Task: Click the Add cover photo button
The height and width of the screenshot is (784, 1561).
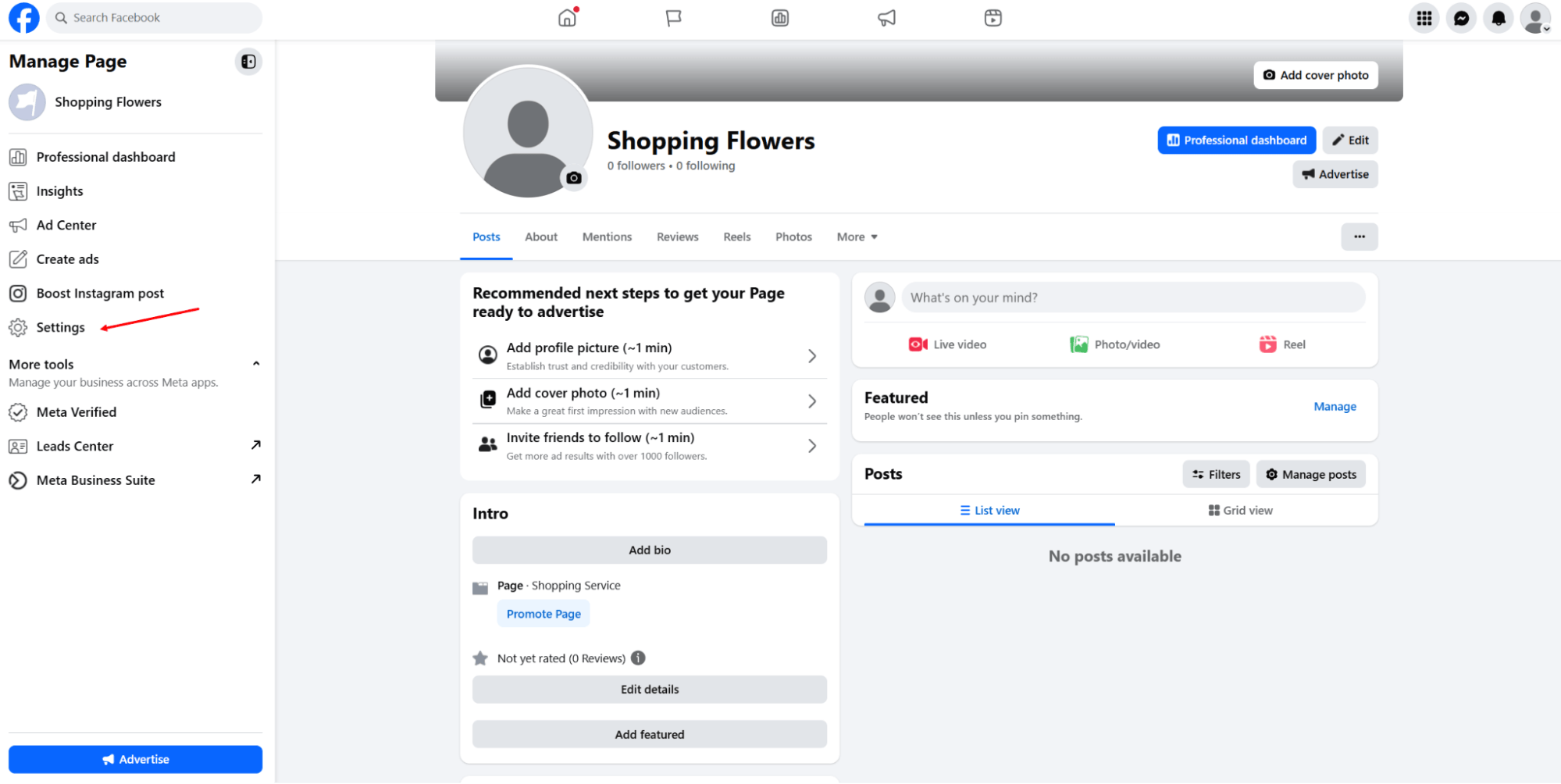Action: tap(1315, 75)
